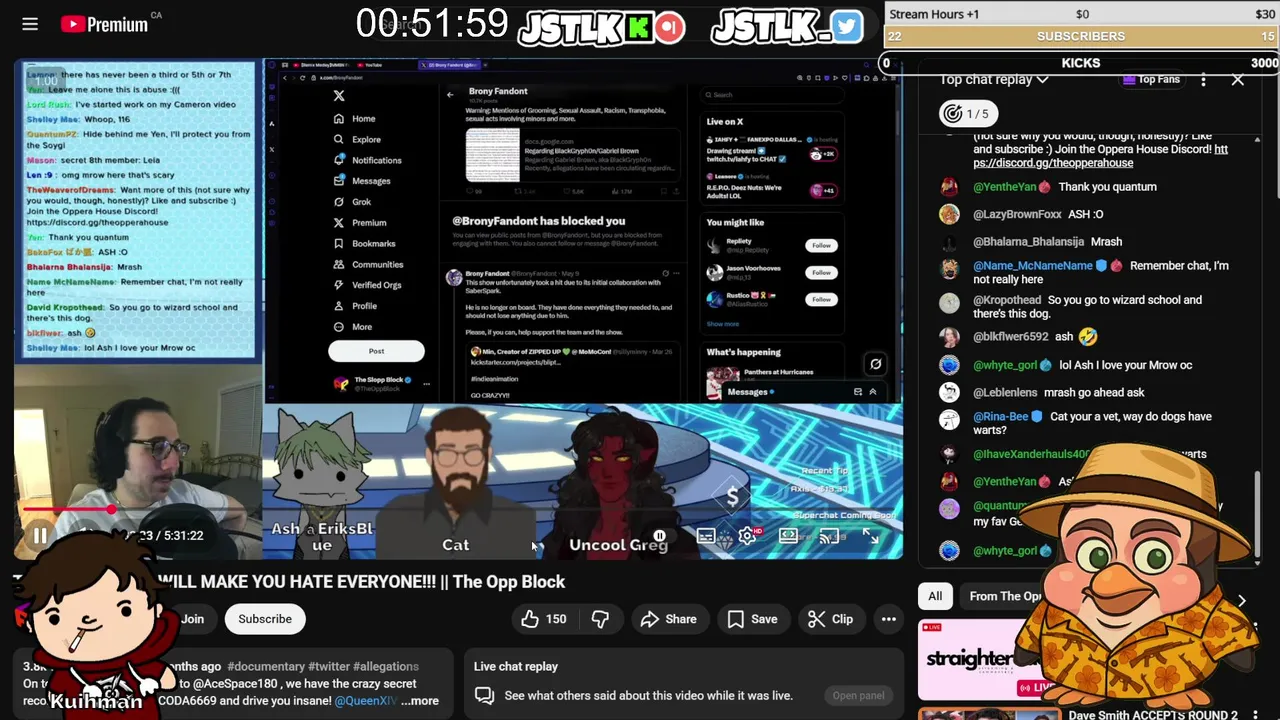Switch to theater mode

click(788, 537)
